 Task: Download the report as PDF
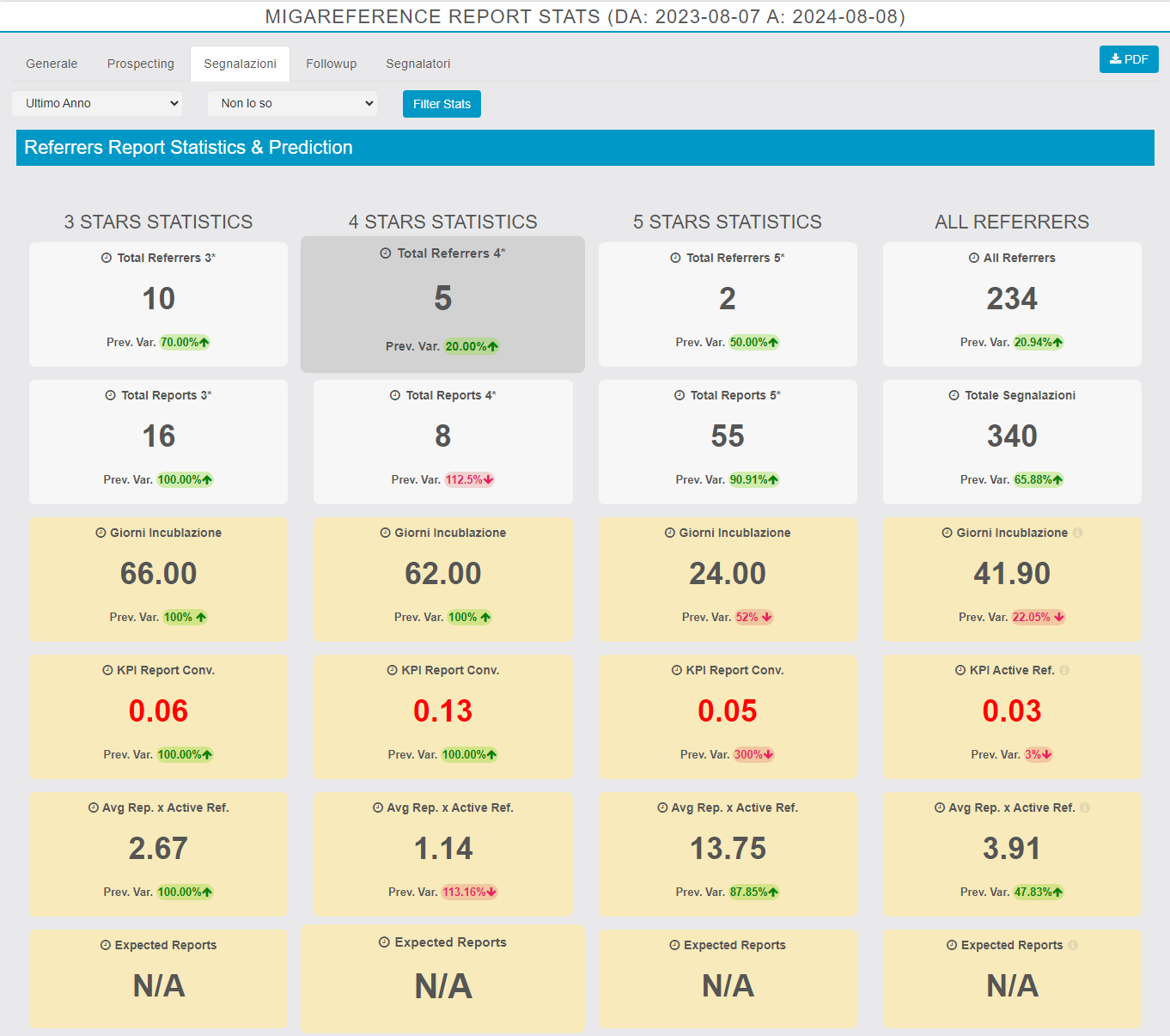(x=1129, y=59)
